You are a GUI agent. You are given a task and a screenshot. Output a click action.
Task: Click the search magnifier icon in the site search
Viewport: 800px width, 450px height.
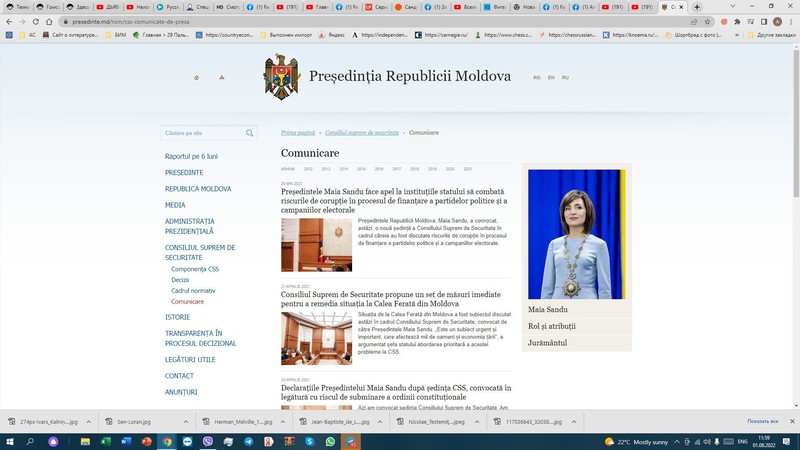coord(249,133)
